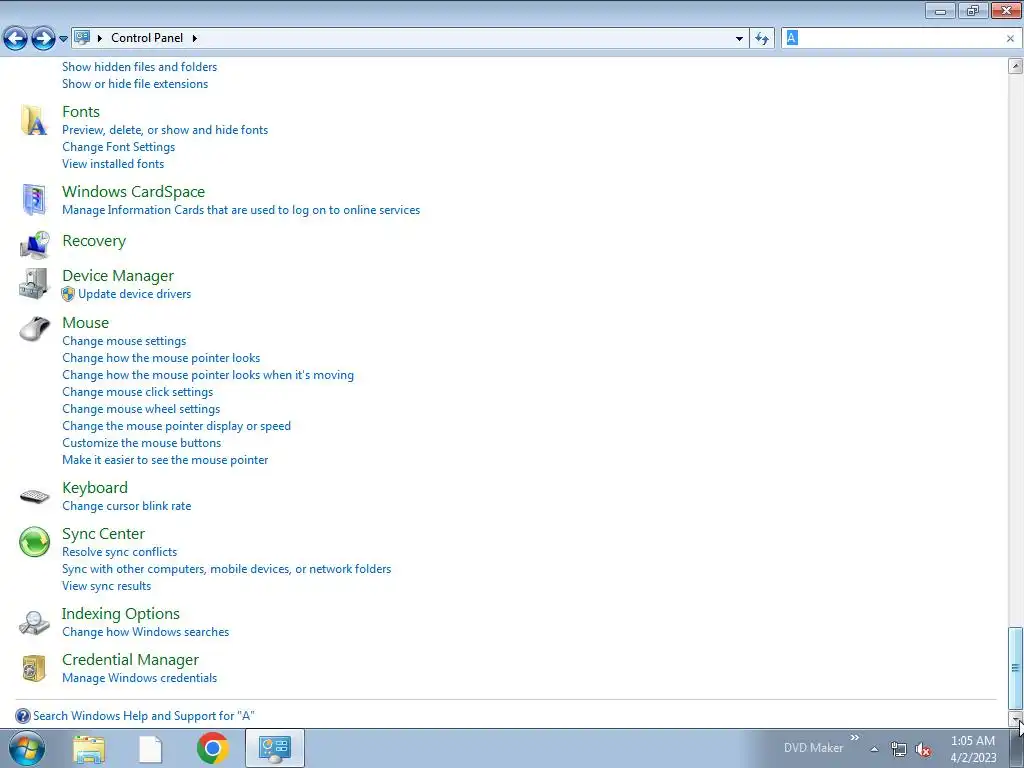Click Search Windows Help and Support for "A"
Image resolution: width=1024 pixels, height=768 pixels.
tap(144, 716)
